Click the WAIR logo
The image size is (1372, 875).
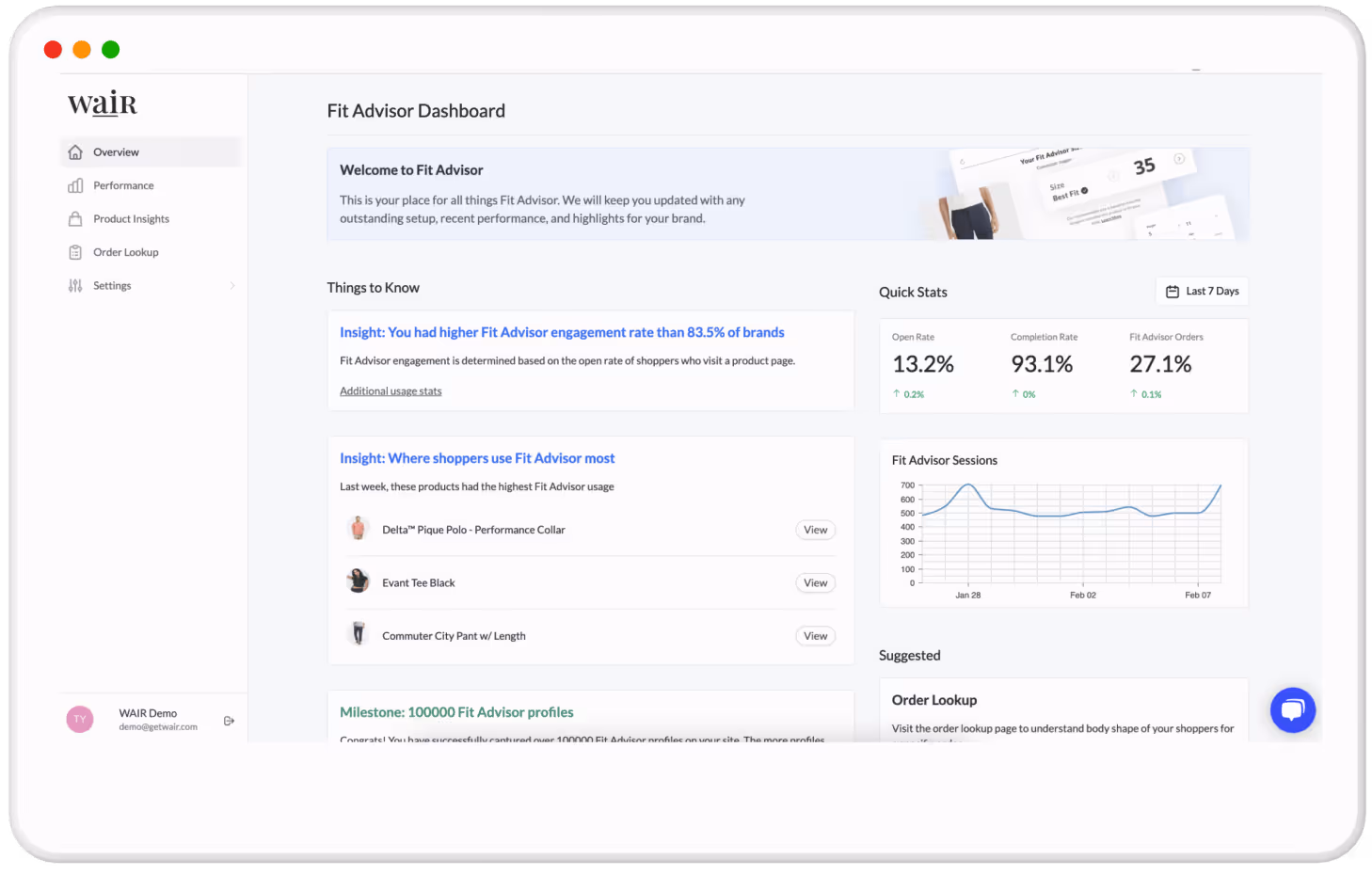pyautogui.click(x=103, y=103)
